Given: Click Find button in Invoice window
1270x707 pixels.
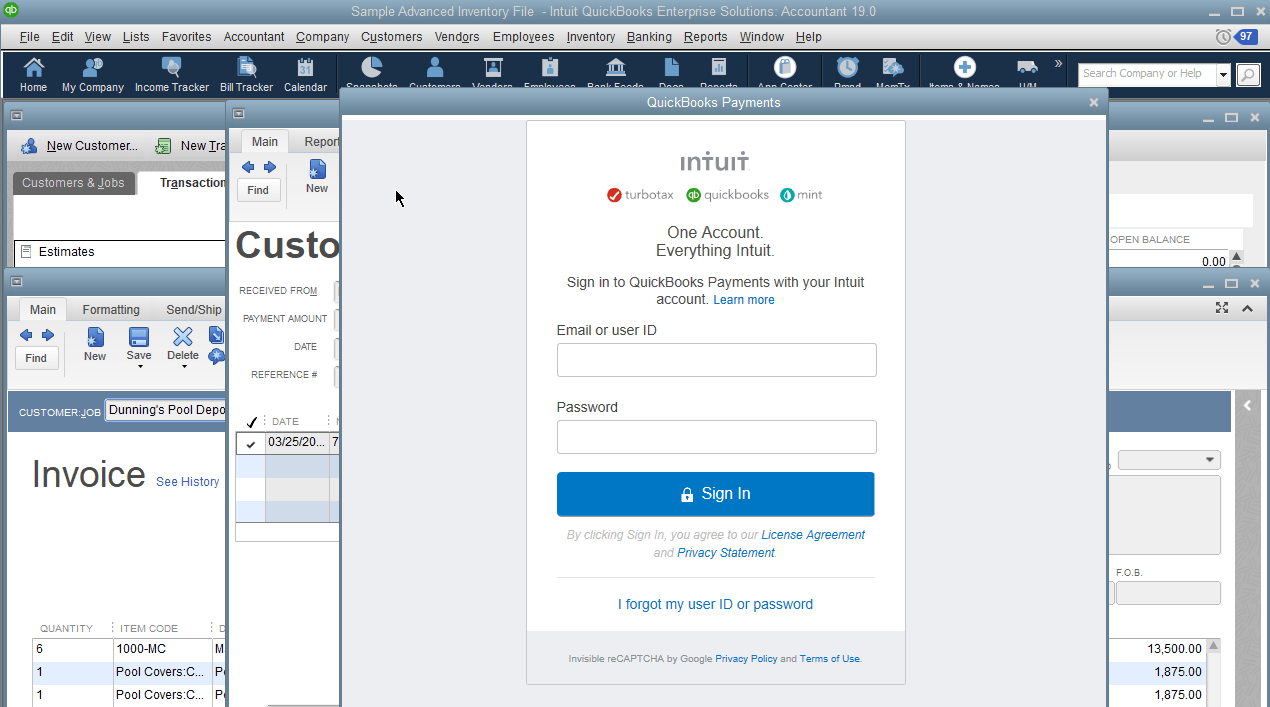Looking at the screenshot, I should (36, 358).
